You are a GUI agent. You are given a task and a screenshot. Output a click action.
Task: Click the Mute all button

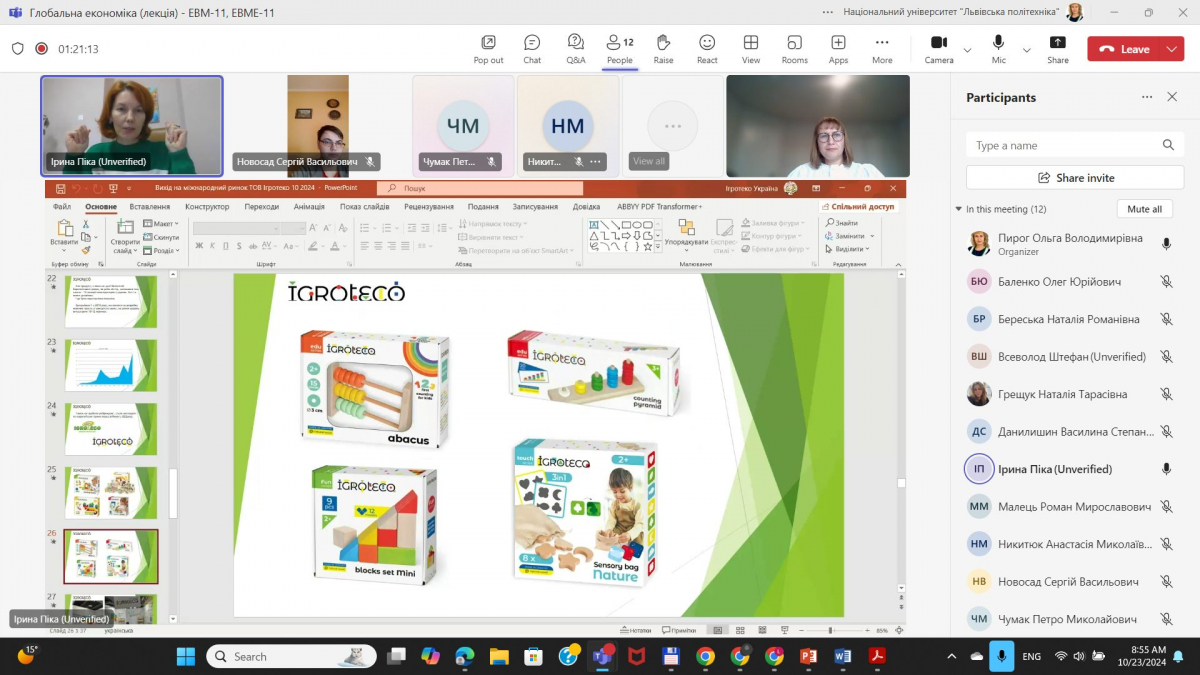1144,209
